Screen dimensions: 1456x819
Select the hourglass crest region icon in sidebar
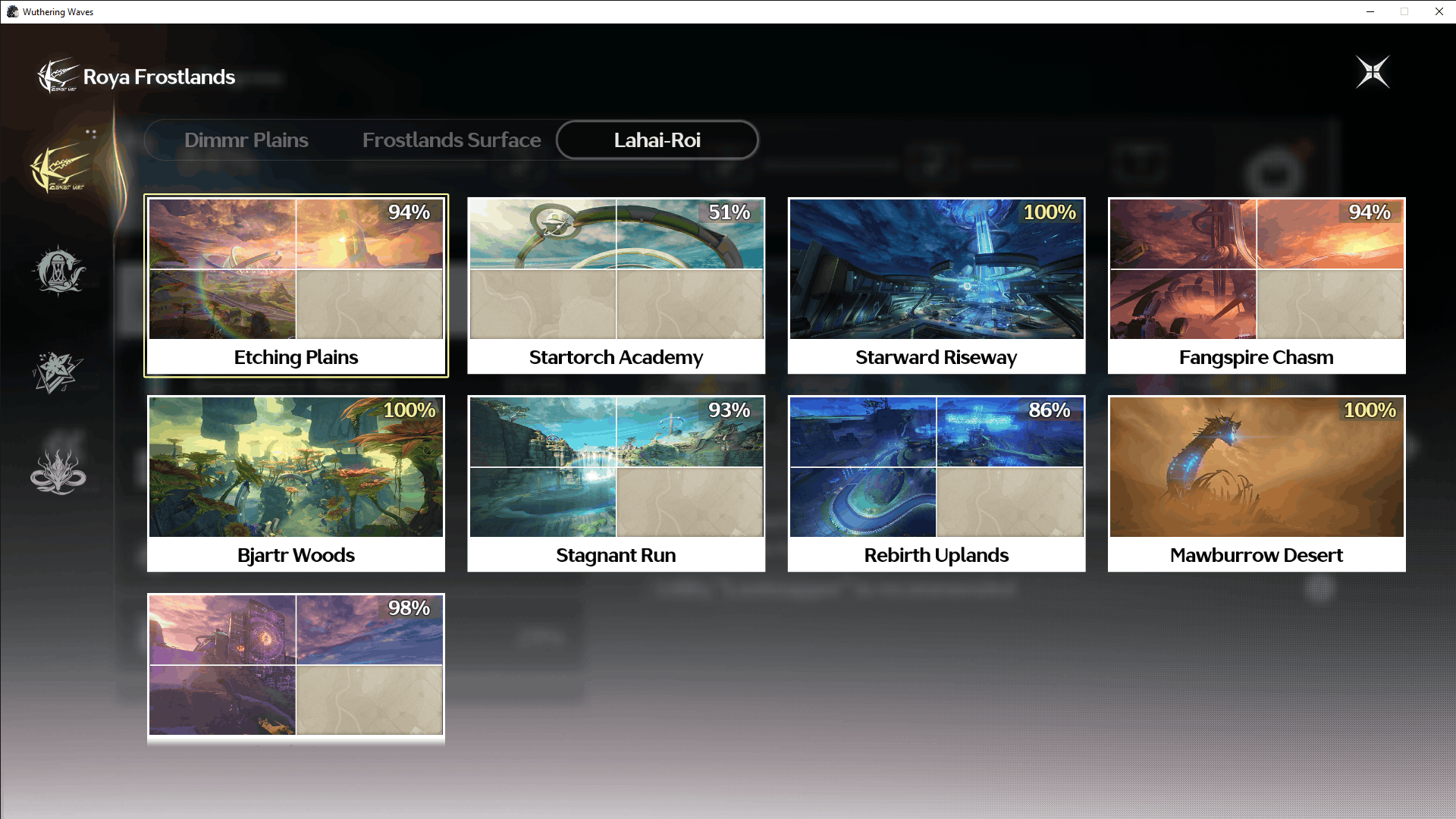coord(58,270)
